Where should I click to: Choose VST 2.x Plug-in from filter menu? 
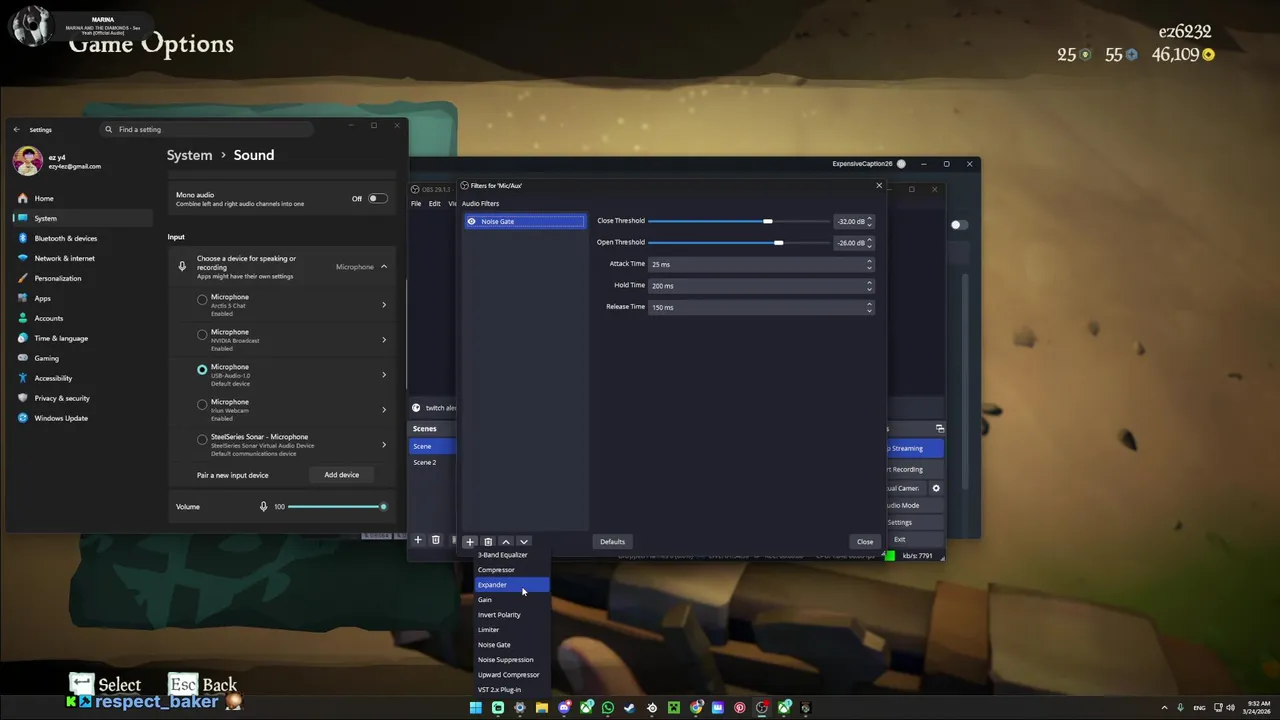[512, 689]
